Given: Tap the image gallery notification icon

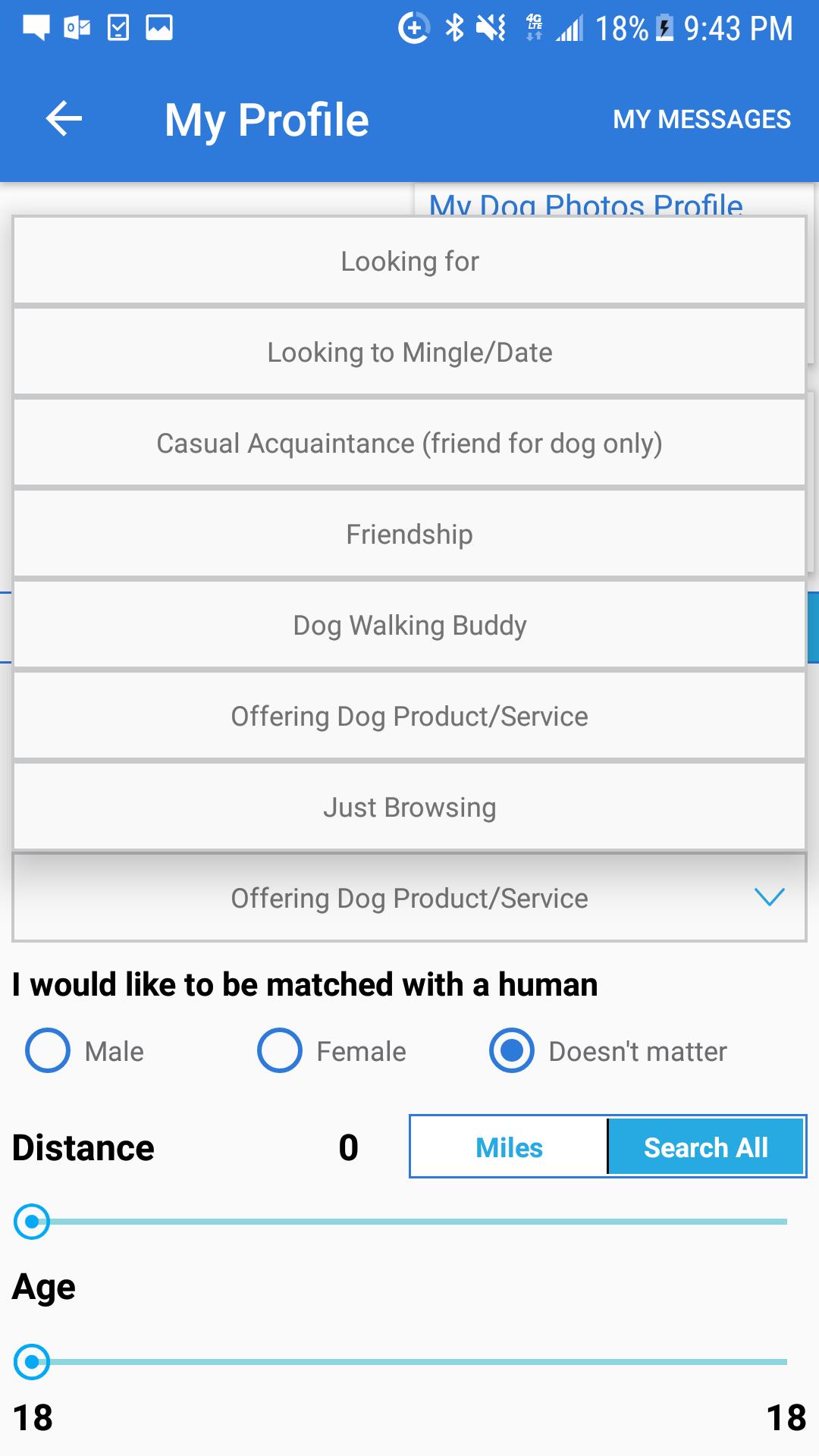Looking at the screenshot, I should pos(159,28).
